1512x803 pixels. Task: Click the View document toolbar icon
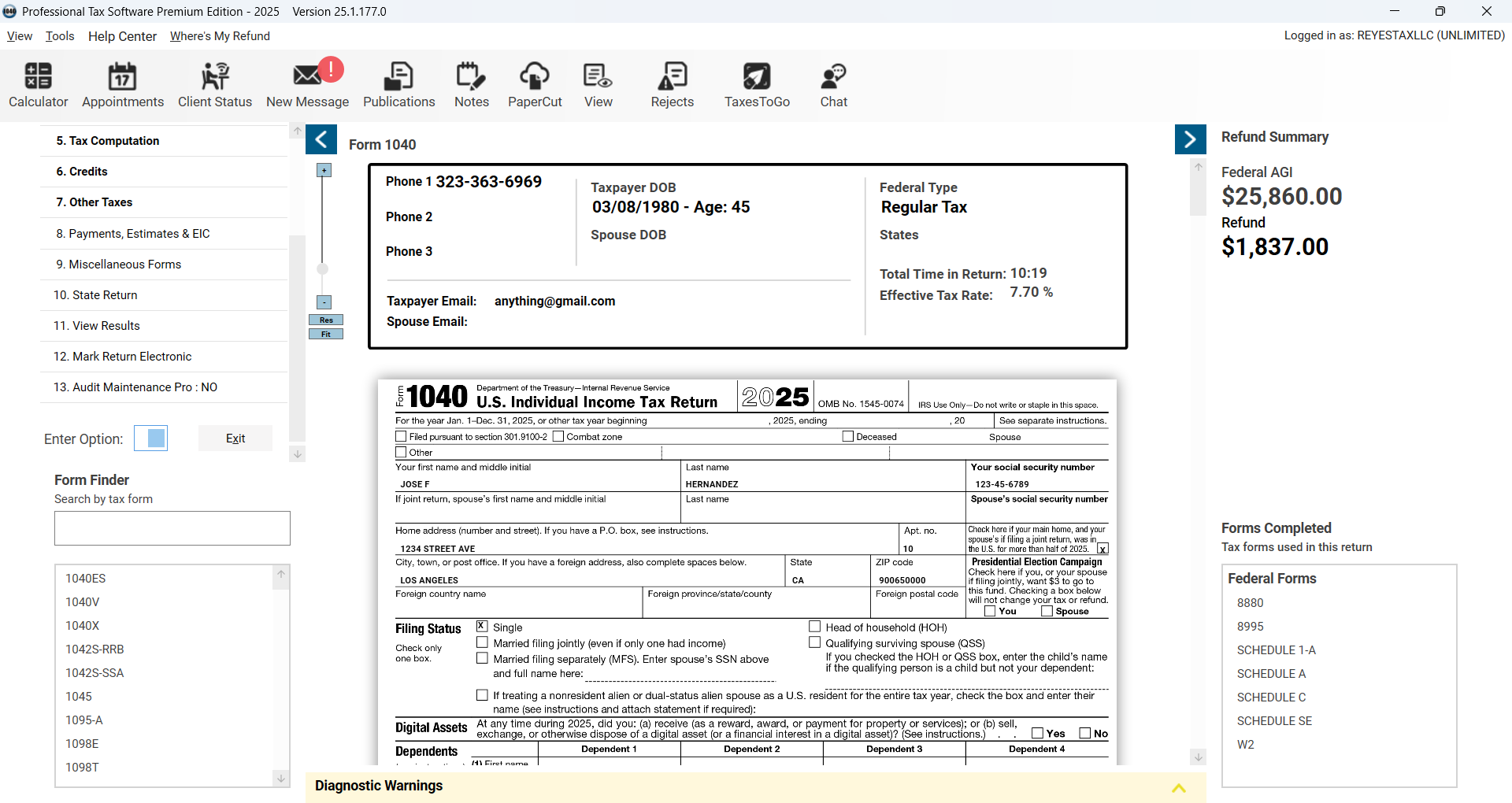pyautogui.click(x=598, y=85)
